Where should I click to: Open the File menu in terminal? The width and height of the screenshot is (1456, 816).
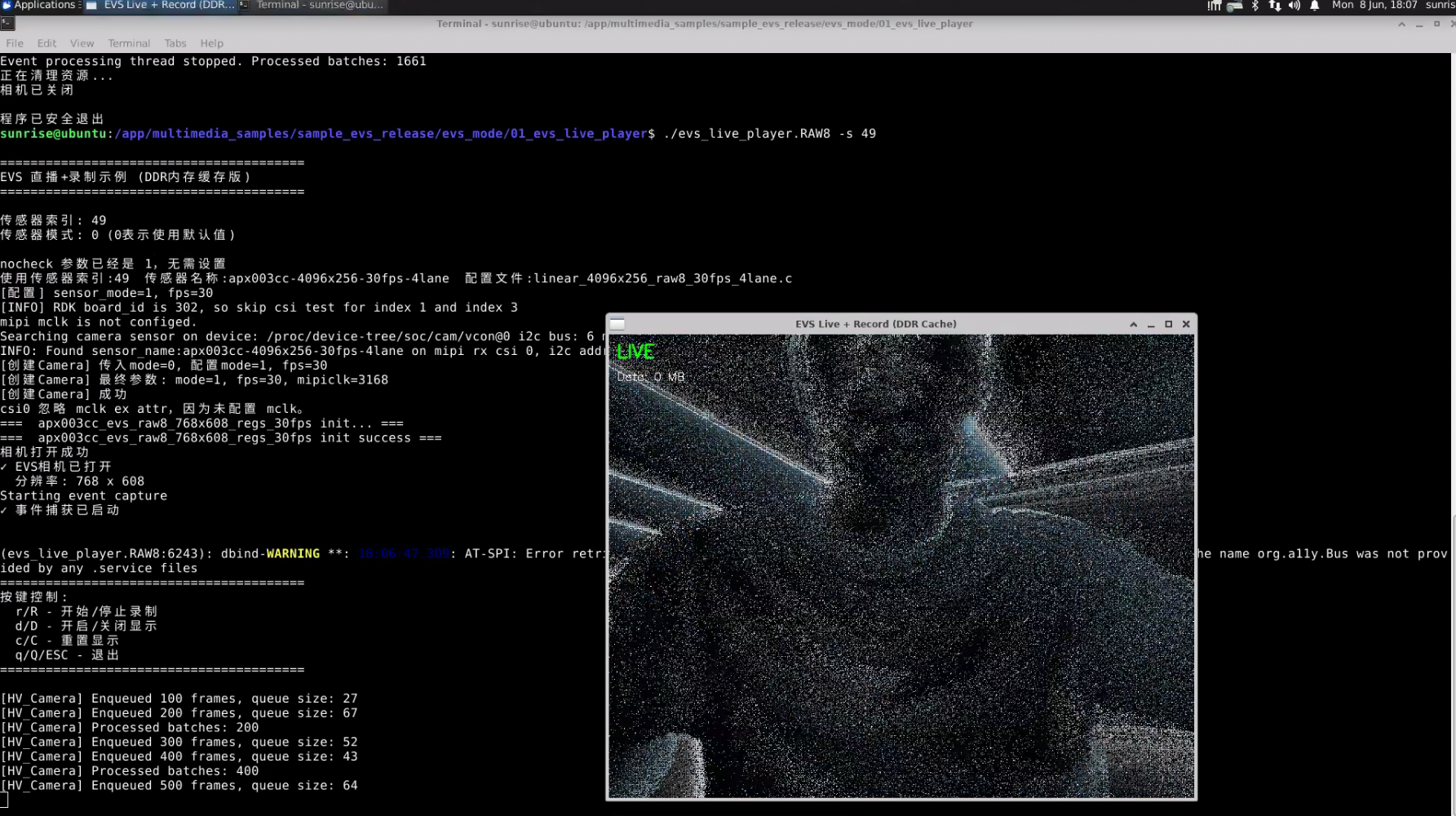point(15,43)
